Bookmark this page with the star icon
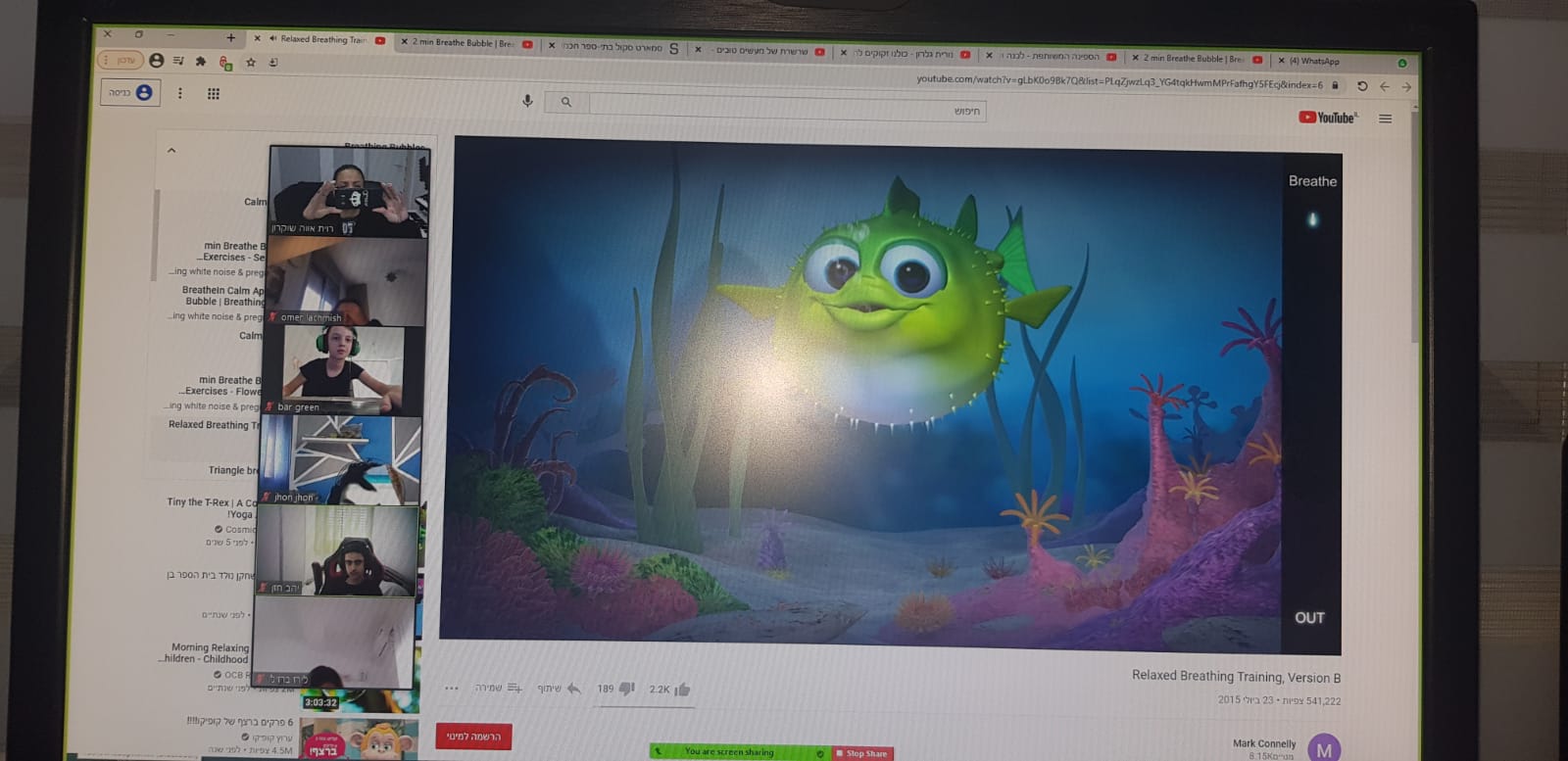 251,62
